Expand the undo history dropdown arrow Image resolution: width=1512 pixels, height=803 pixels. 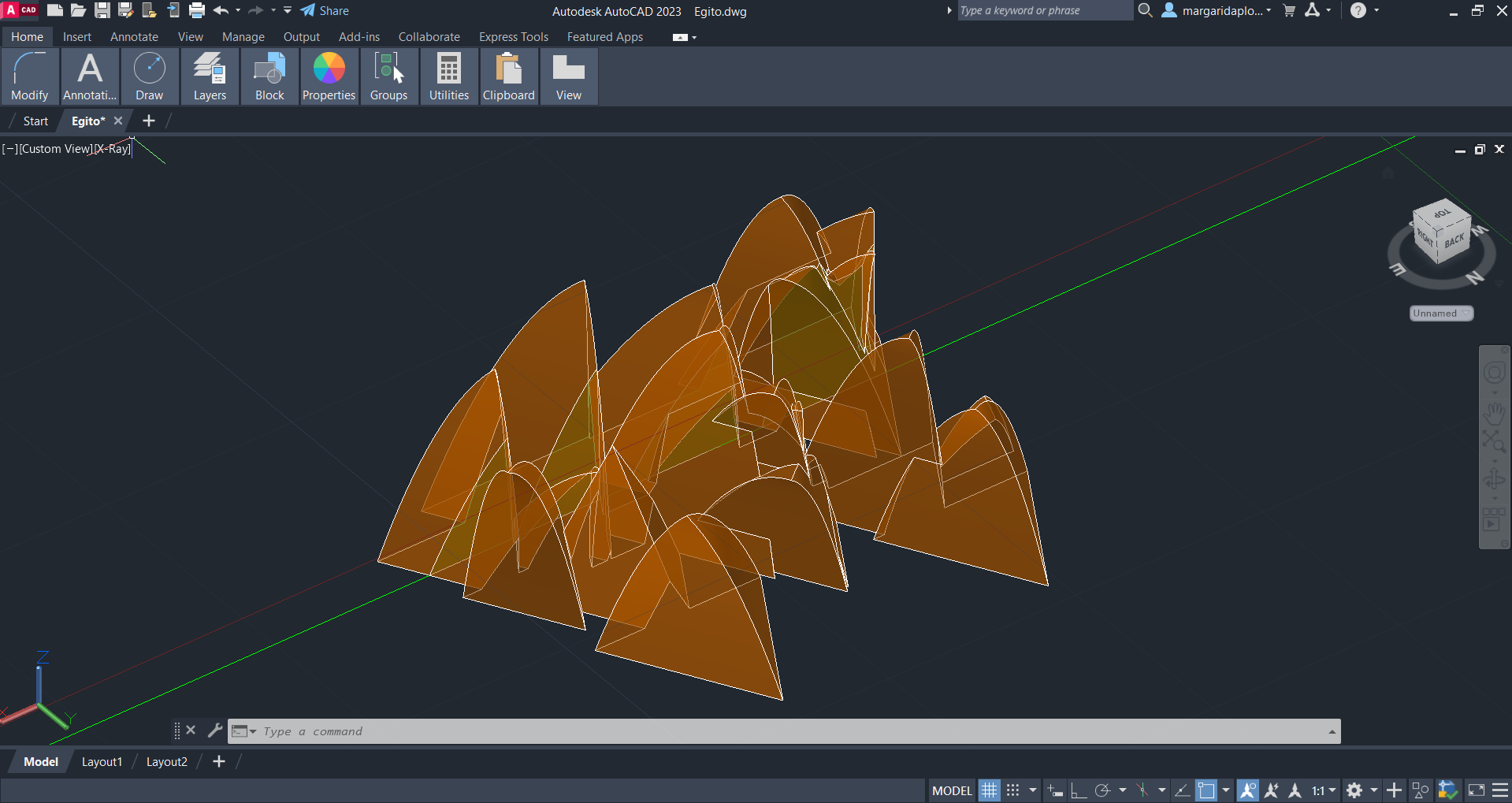[x=238, y=10]
